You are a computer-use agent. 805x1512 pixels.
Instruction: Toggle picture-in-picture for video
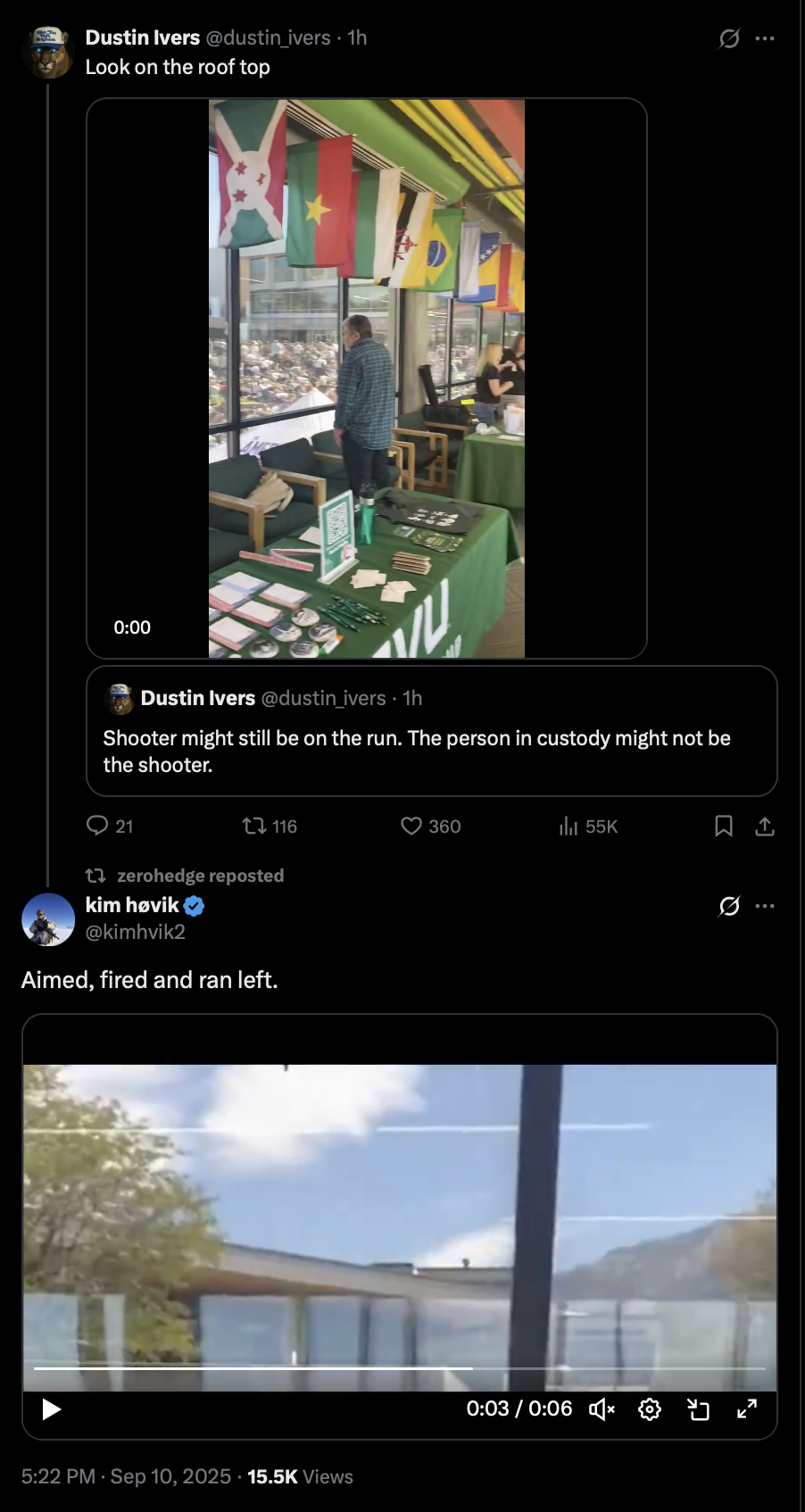pyautogui.click(x=698, y=1409)
